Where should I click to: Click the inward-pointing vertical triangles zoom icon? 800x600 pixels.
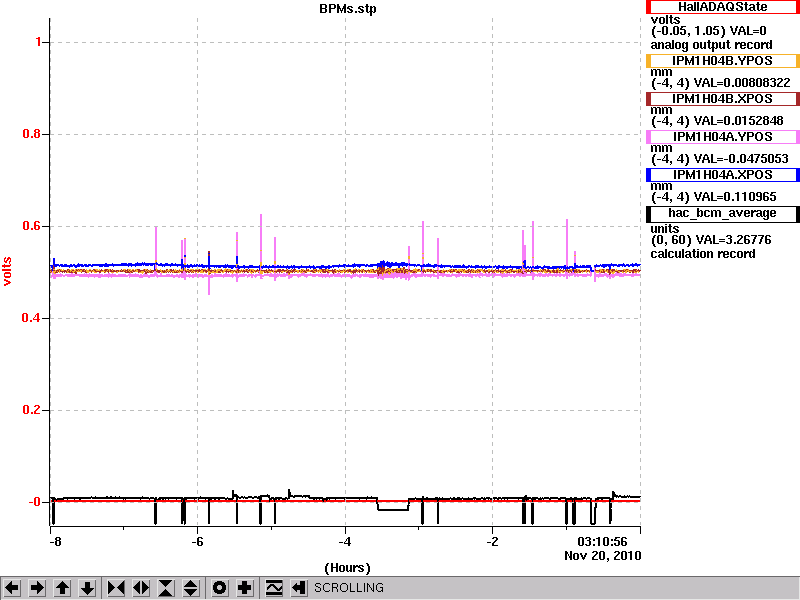[x=166, y=588]
